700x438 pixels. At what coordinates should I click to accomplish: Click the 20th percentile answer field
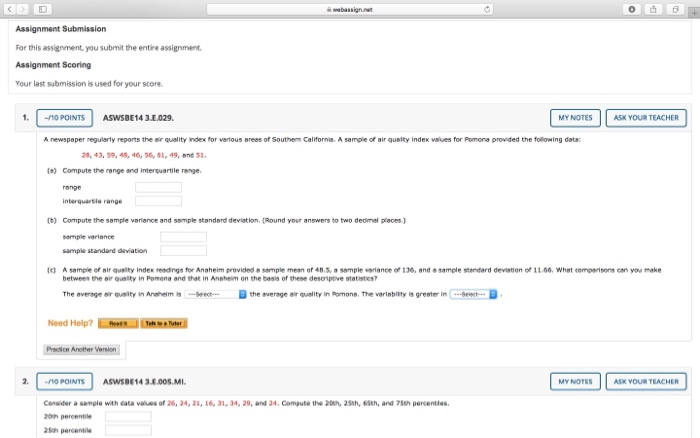[x=128, y=417]
